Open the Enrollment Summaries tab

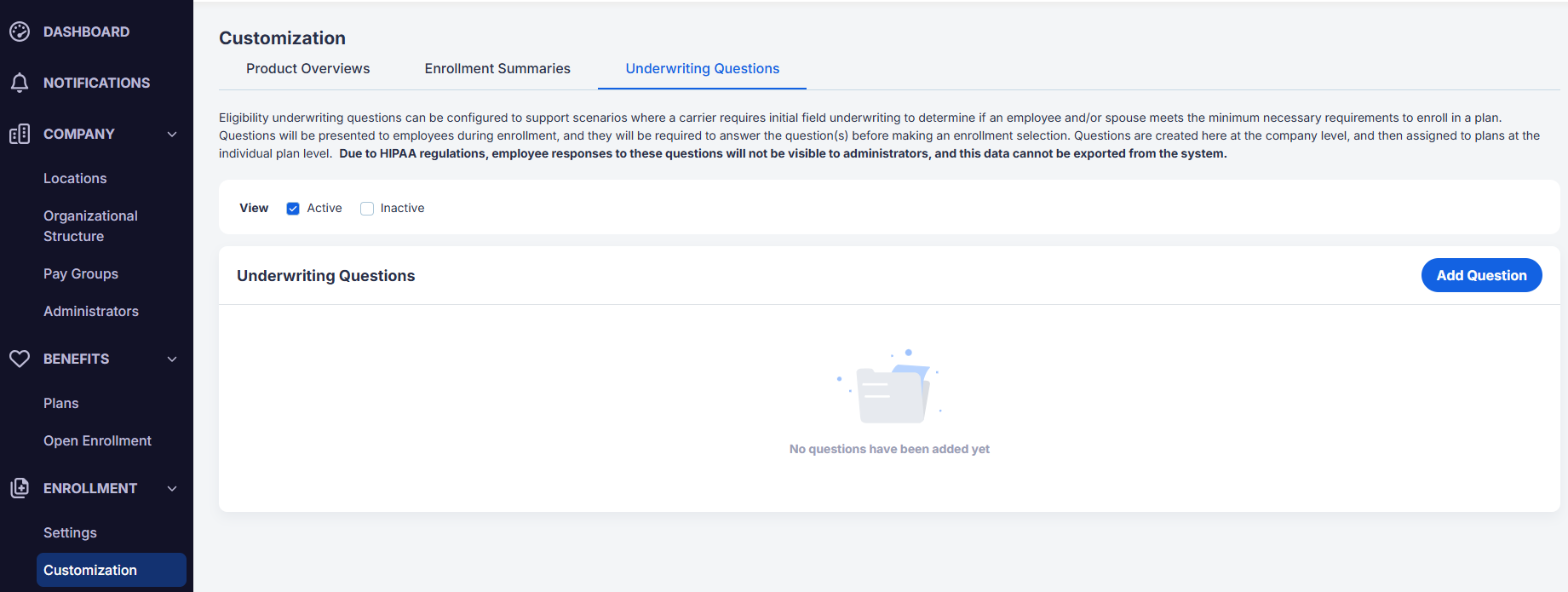point(497,68)
